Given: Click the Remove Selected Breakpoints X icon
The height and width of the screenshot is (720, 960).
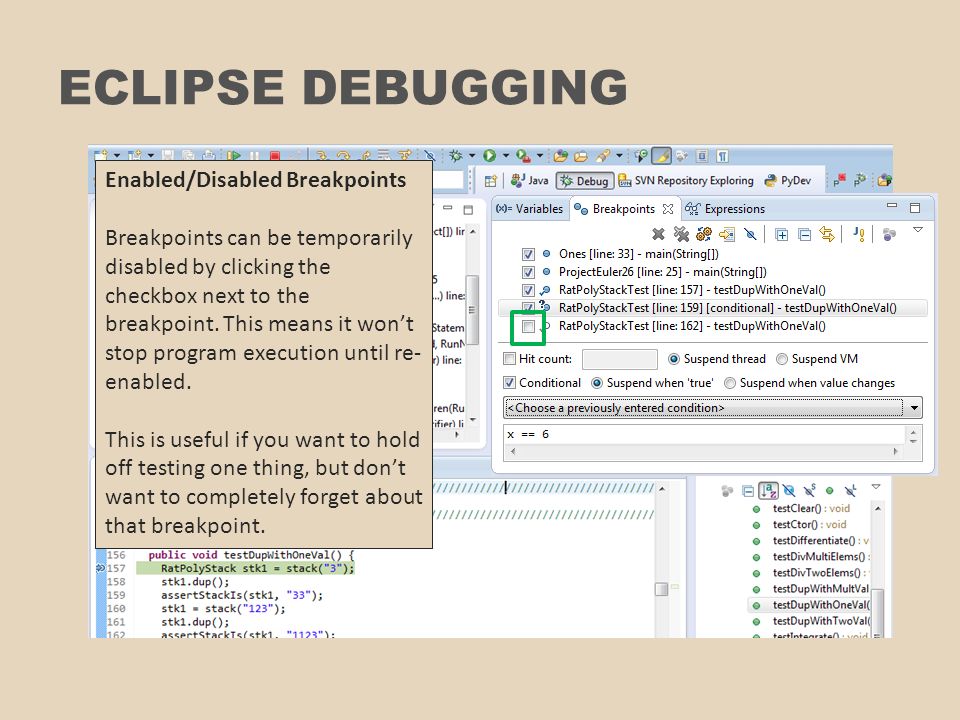Looking at the screenshot, I should click(x=659, y=234).
